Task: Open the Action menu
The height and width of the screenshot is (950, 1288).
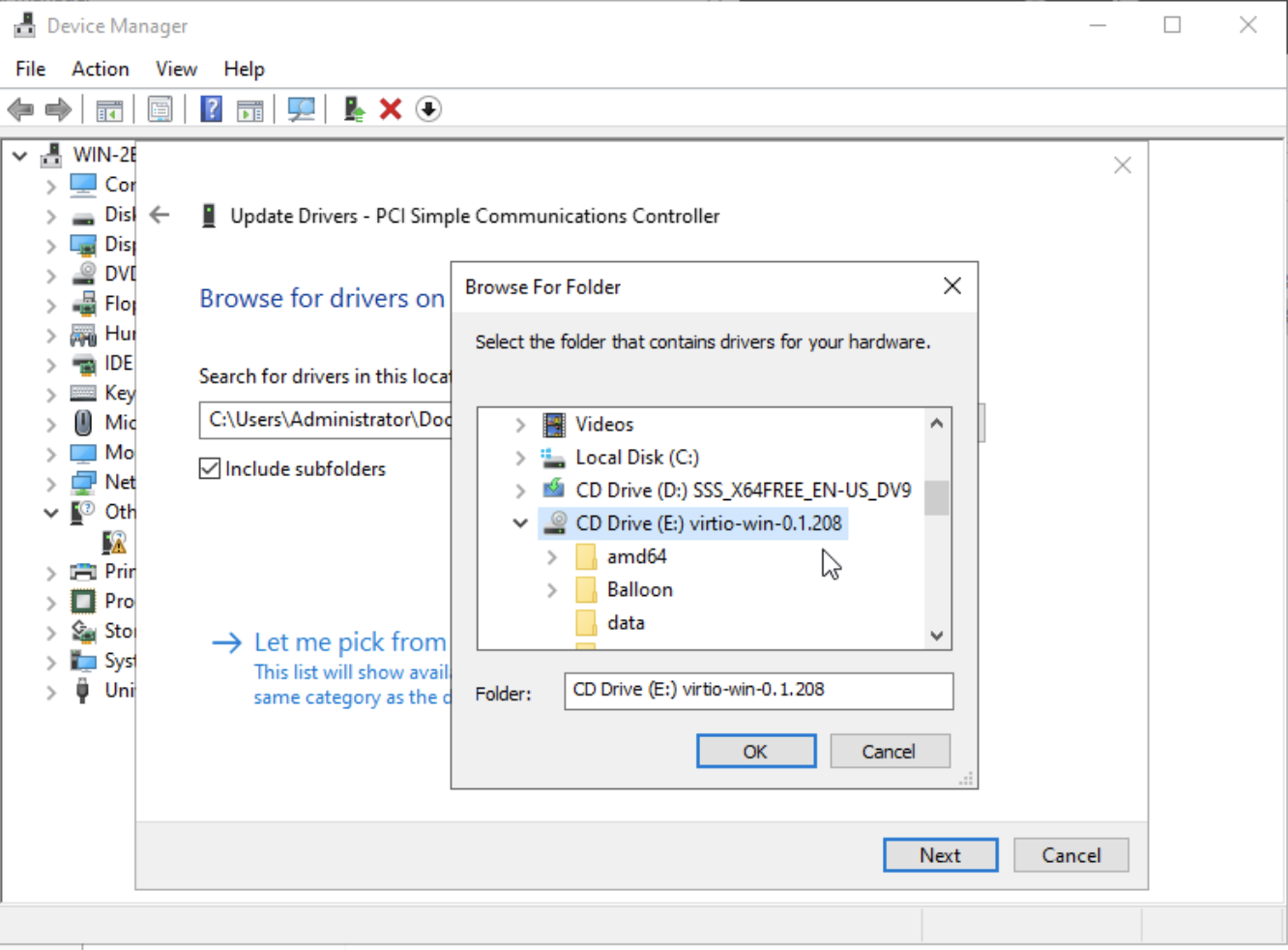Action: (100, 69)
